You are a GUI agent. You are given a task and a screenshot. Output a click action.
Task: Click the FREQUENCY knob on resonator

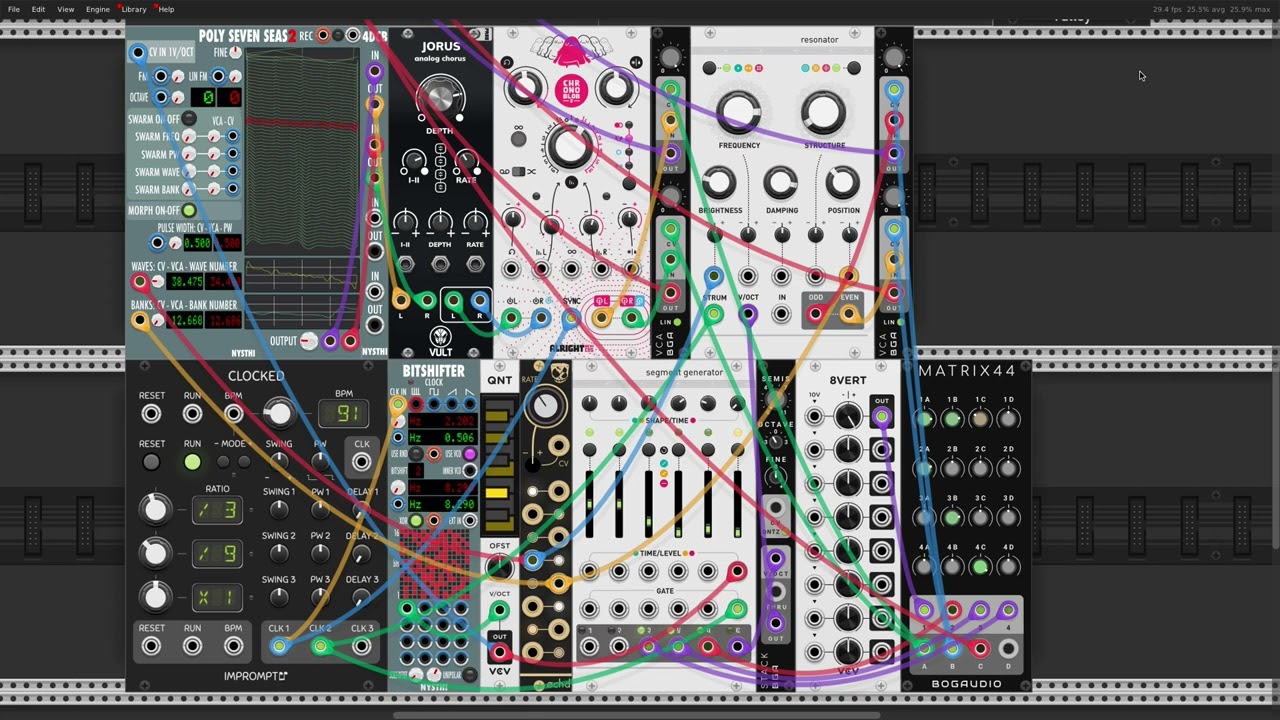tap(738, 112)
